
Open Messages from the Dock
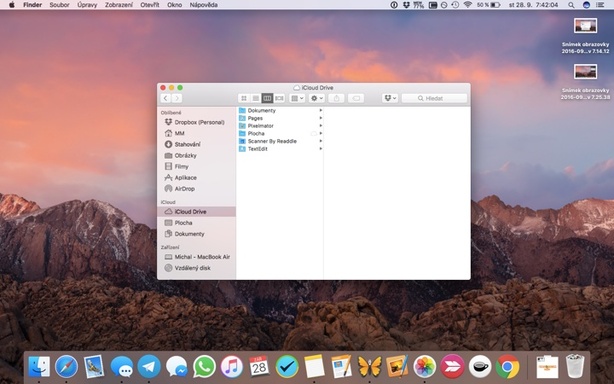click(121, 367)
